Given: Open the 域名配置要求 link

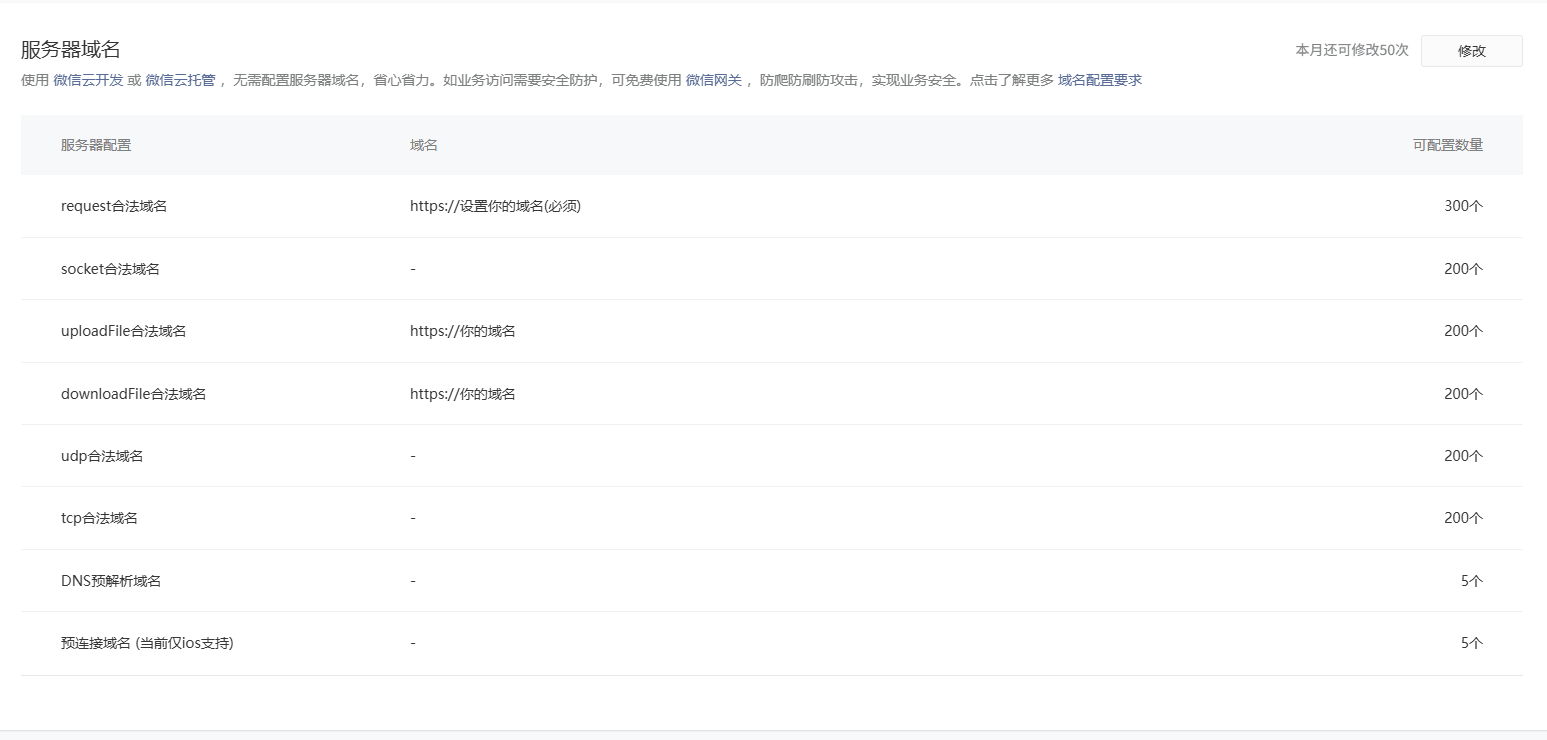Looking at the screenshot, I should point(1100,80).
